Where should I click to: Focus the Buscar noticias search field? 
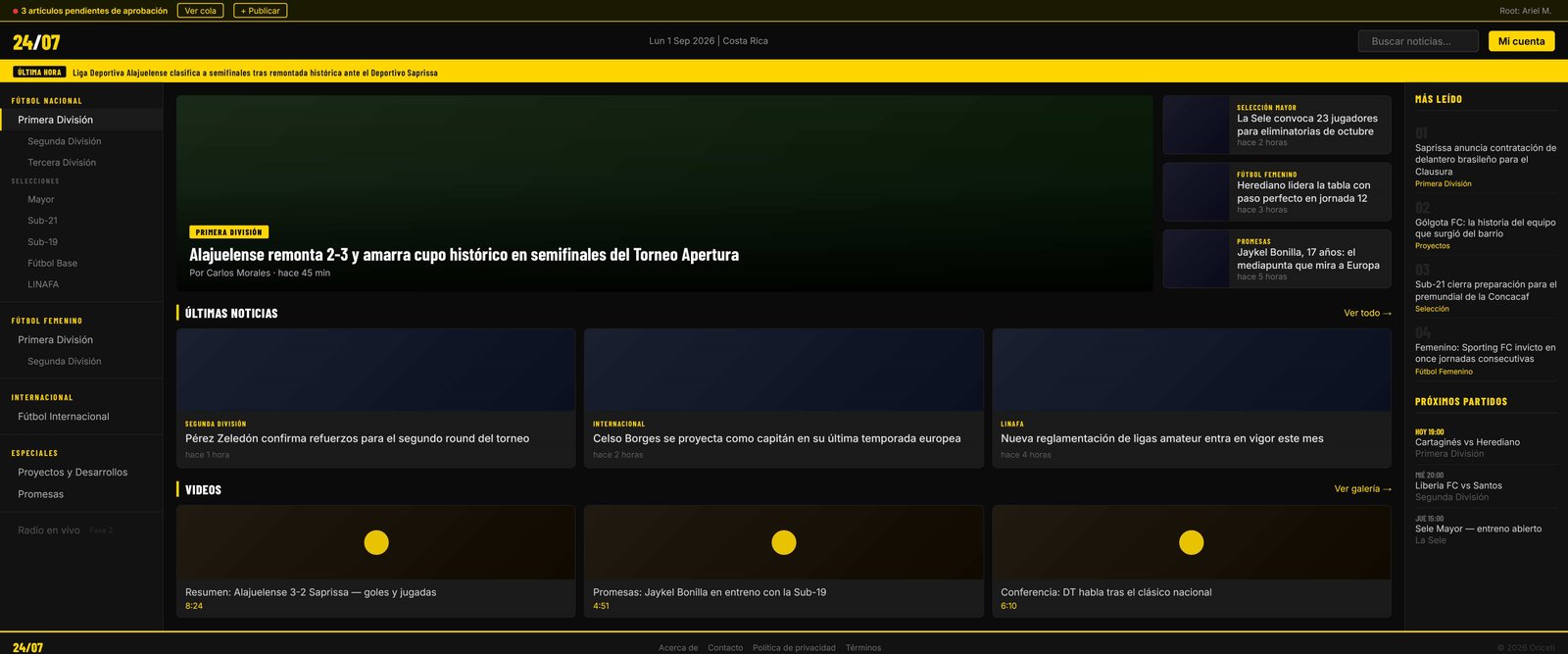[1418, 41]
